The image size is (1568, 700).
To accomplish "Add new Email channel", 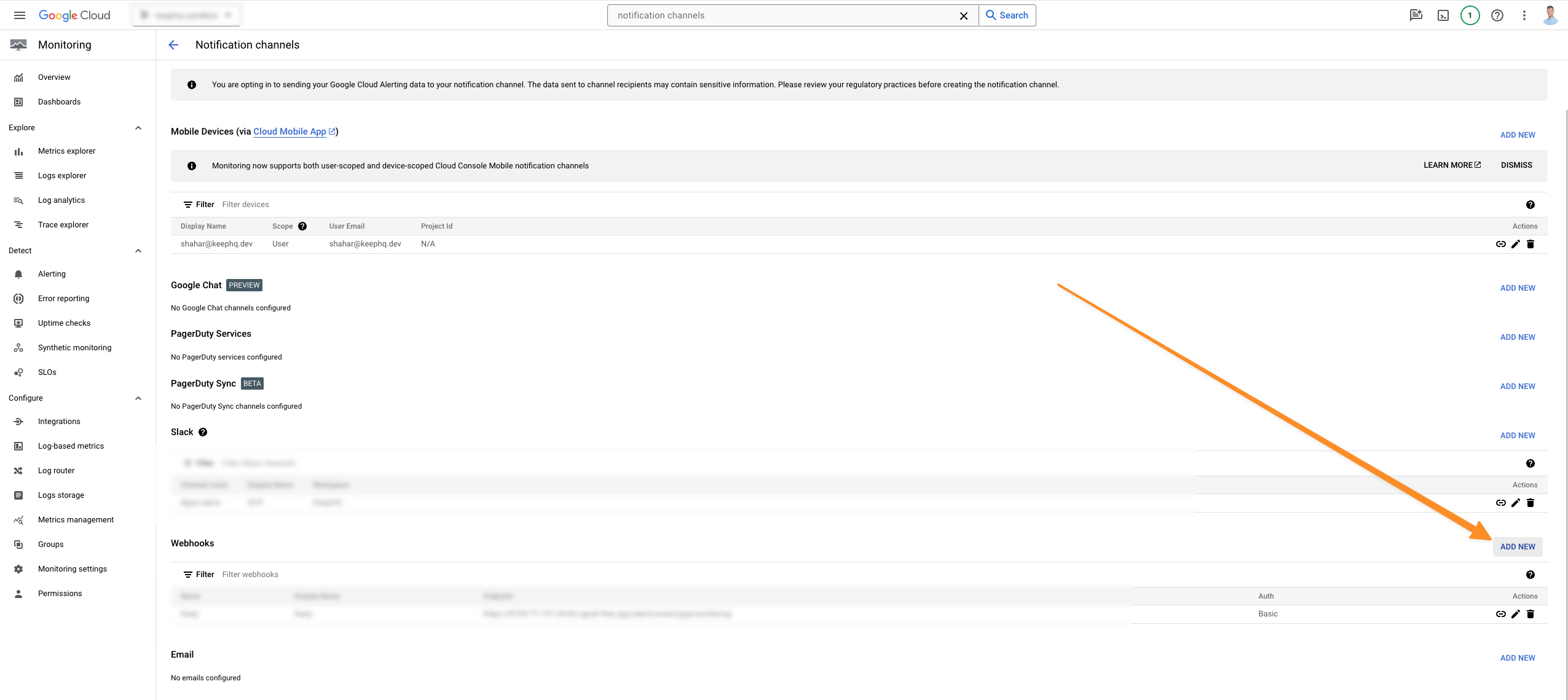I will pos(1518,658).
